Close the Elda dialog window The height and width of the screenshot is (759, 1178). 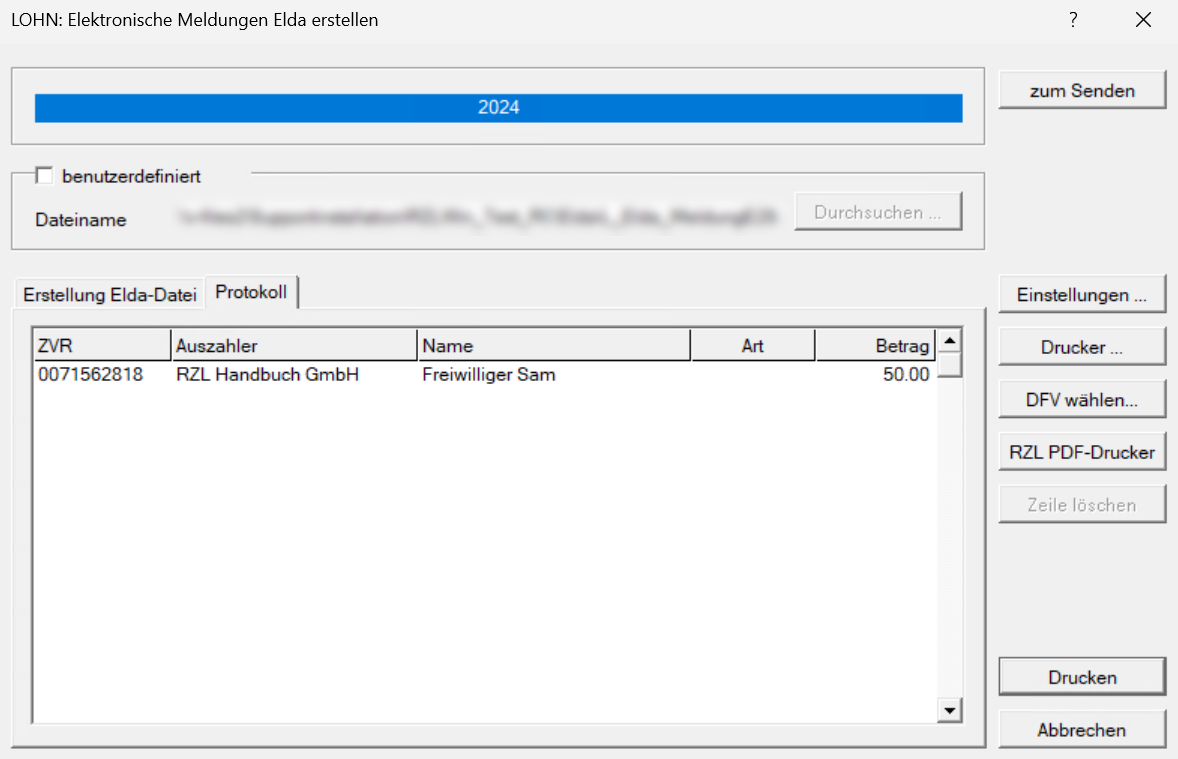click(1144, 20)
